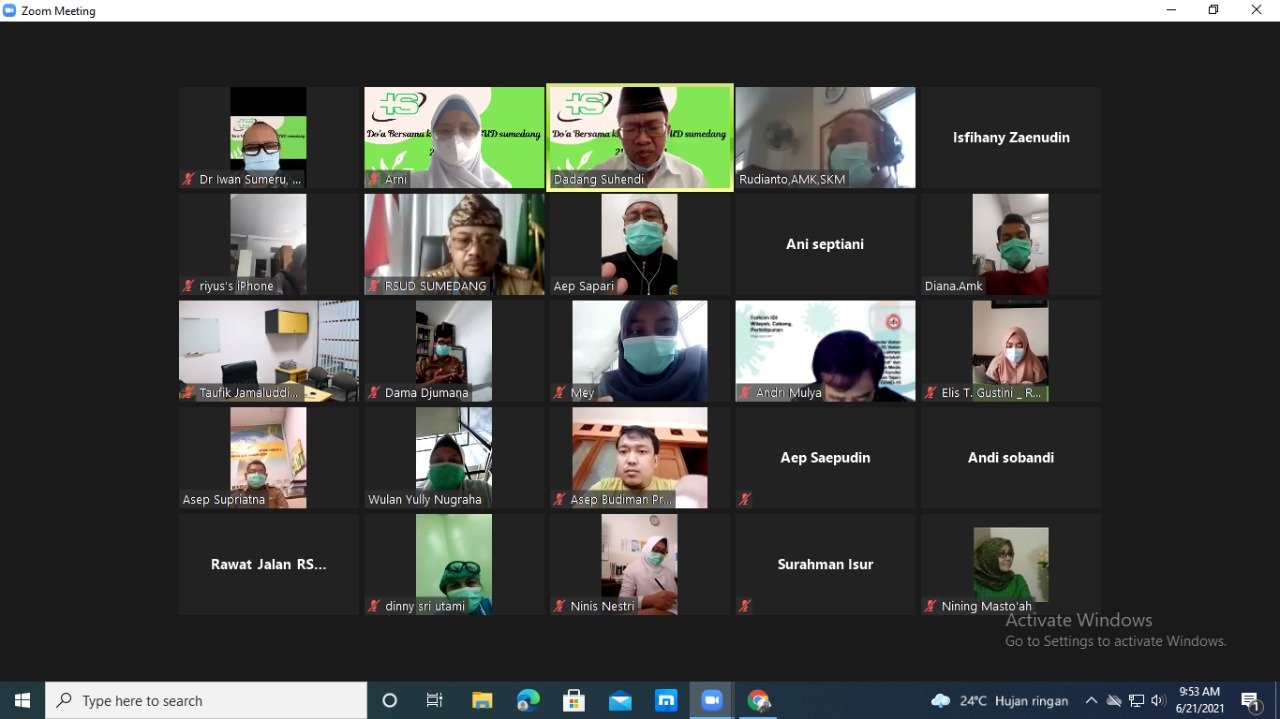Open the volume control in system tray
Viewport: 1280px width, 719px height.
point(1158,701)
